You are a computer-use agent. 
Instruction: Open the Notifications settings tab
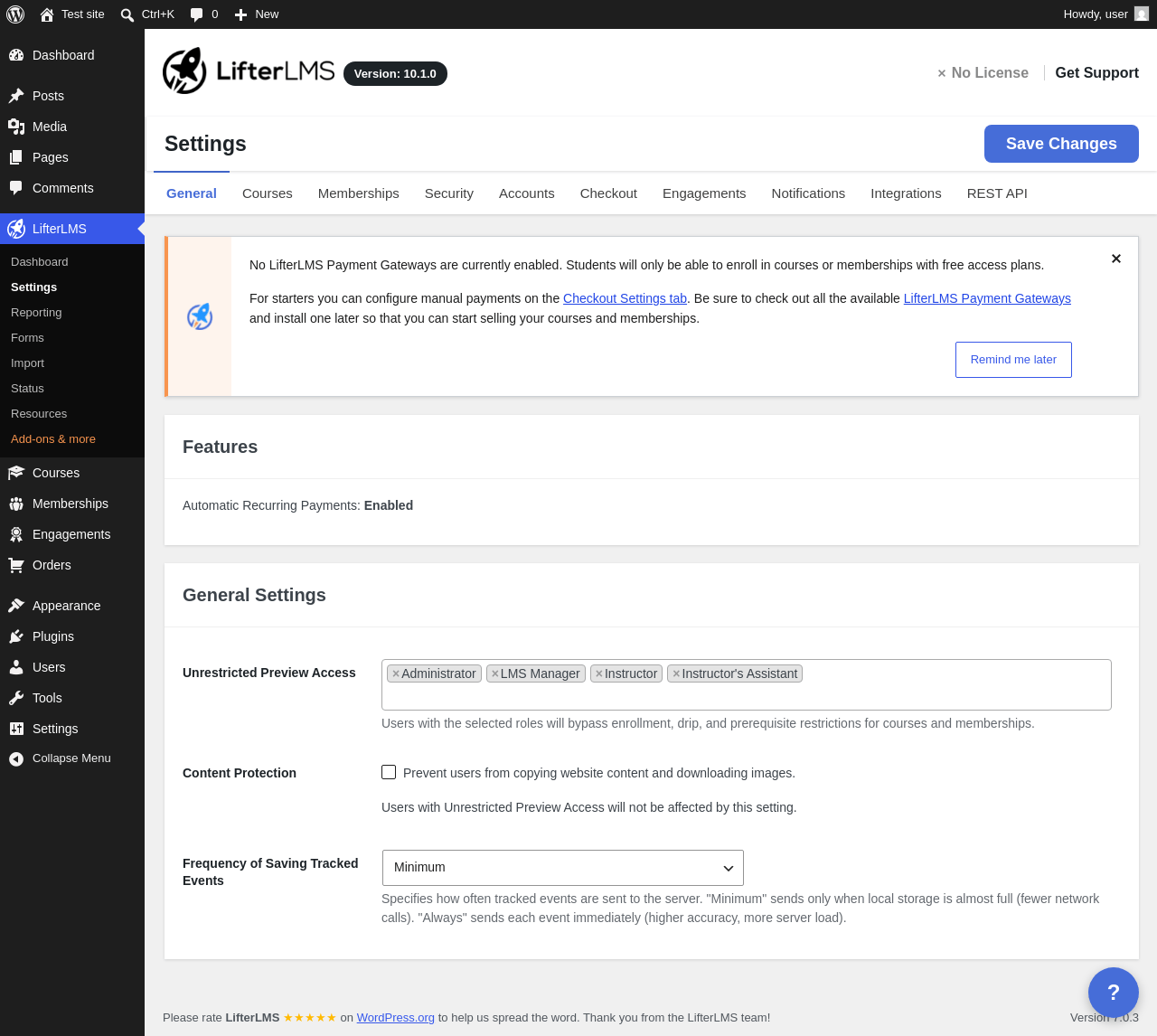pyautogui.click(x=808, y=193)
